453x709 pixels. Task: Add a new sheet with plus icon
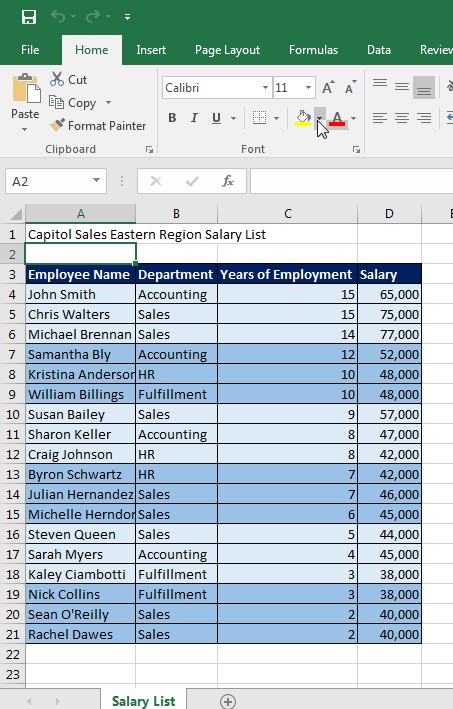(x=227, y=701)
